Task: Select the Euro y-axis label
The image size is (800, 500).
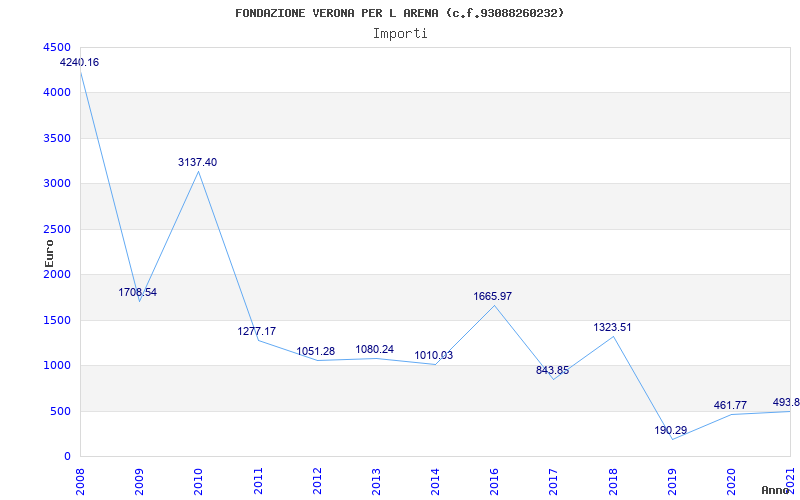Action: [49, 252]
